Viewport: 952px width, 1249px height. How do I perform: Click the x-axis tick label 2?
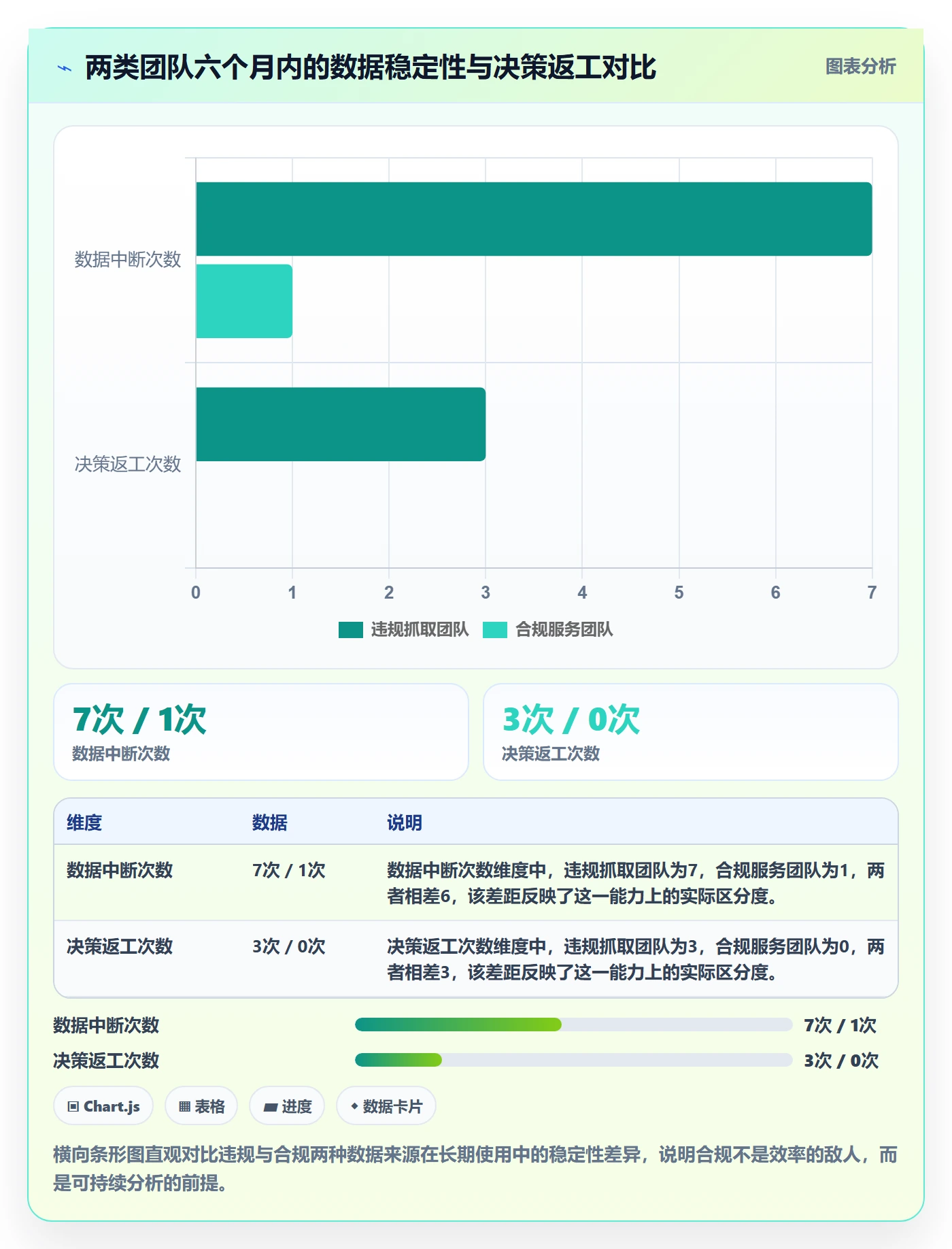389,593
